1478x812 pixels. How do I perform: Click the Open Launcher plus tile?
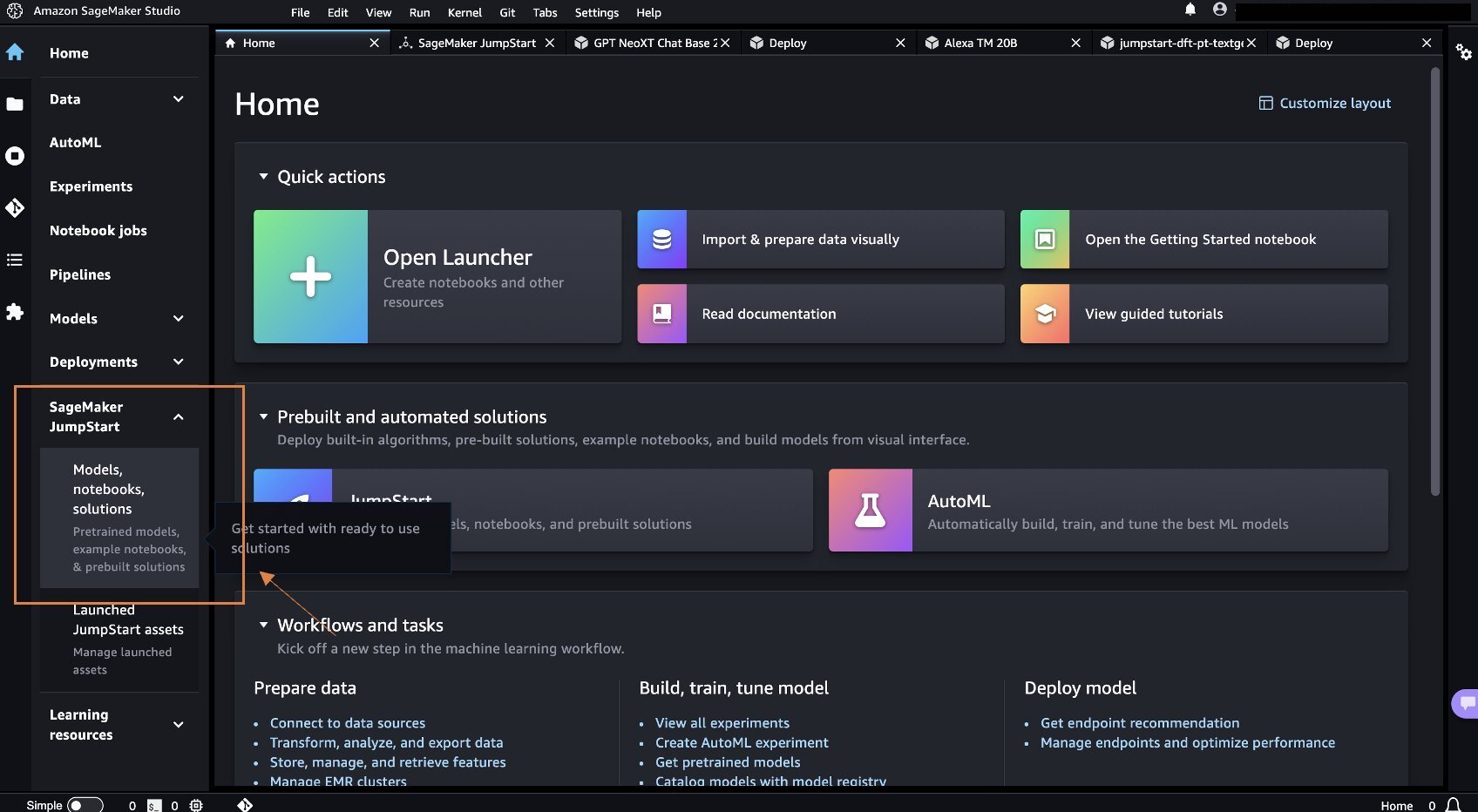310,277
